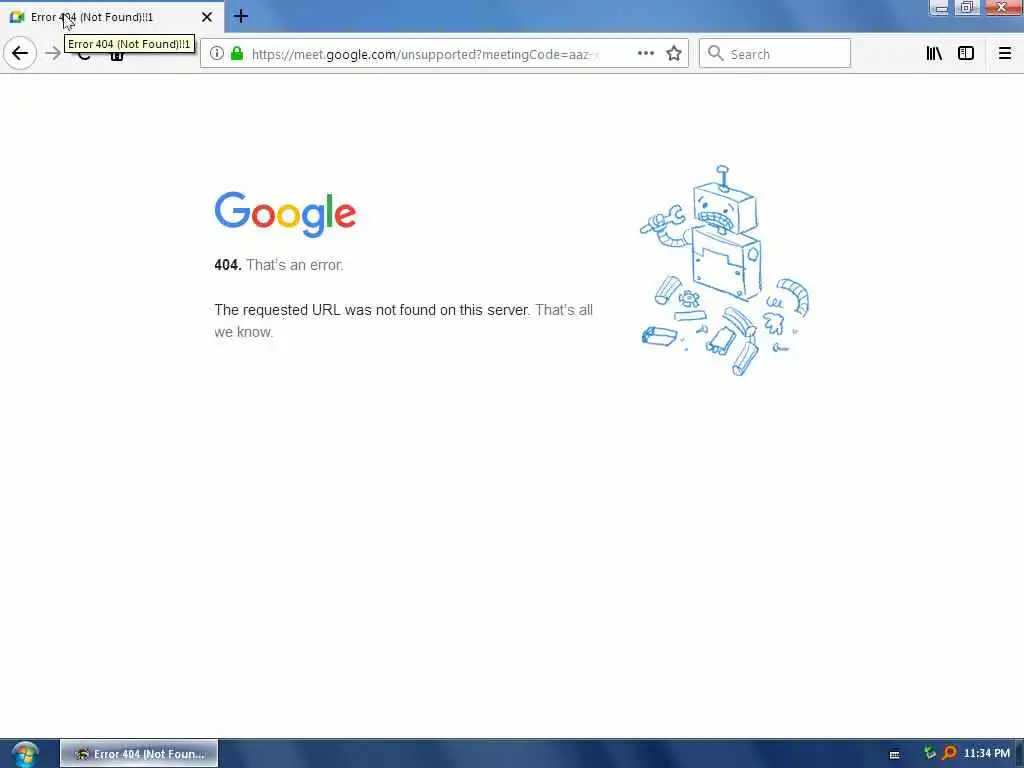Image resolution: width=1024 pixels, height=768 pixels.
Task: Minimize the Firefox window
Action: coord(941,8)
